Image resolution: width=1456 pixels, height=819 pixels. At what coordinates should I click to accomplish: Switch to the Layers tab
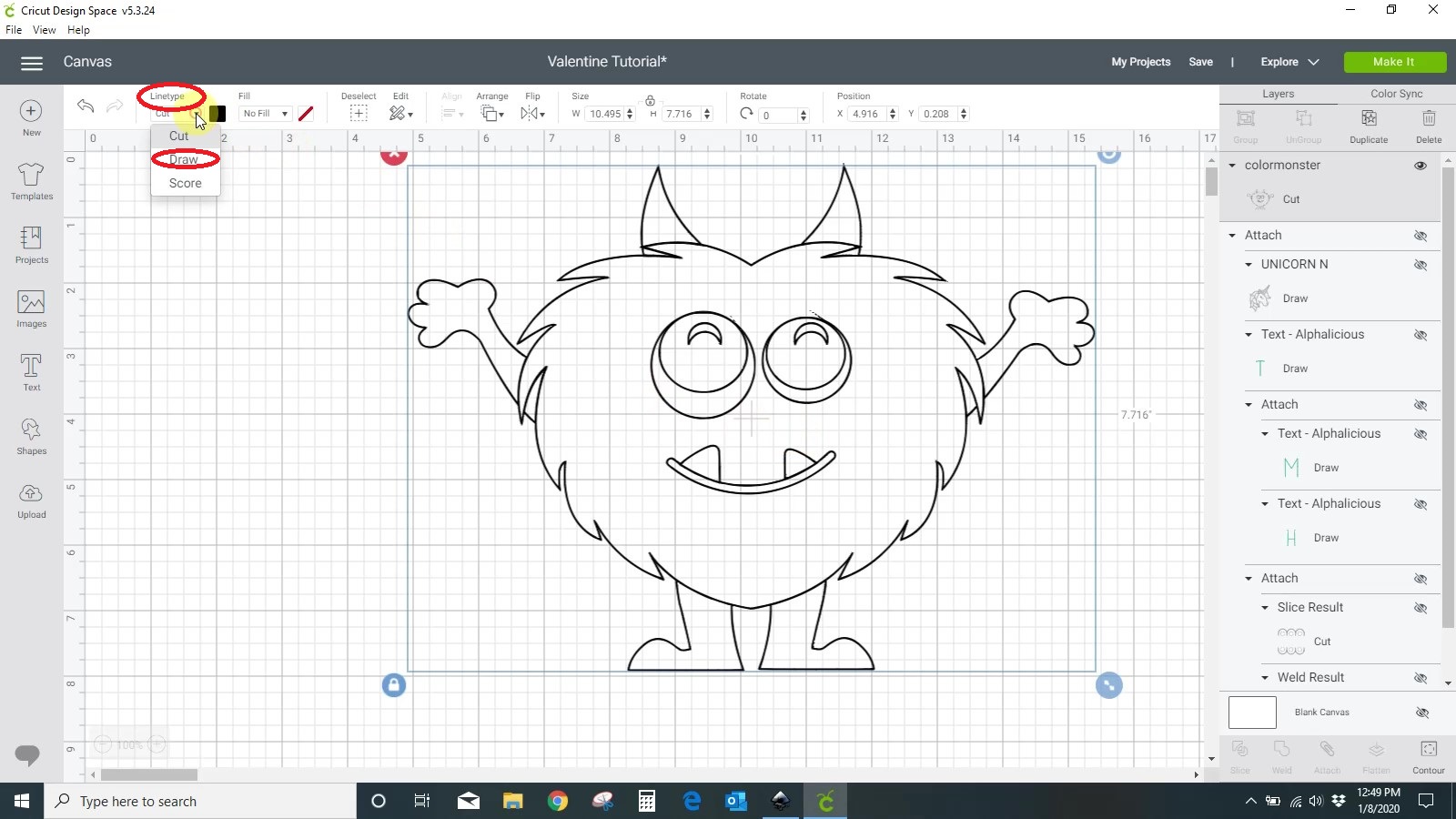tap(1278, 94)
